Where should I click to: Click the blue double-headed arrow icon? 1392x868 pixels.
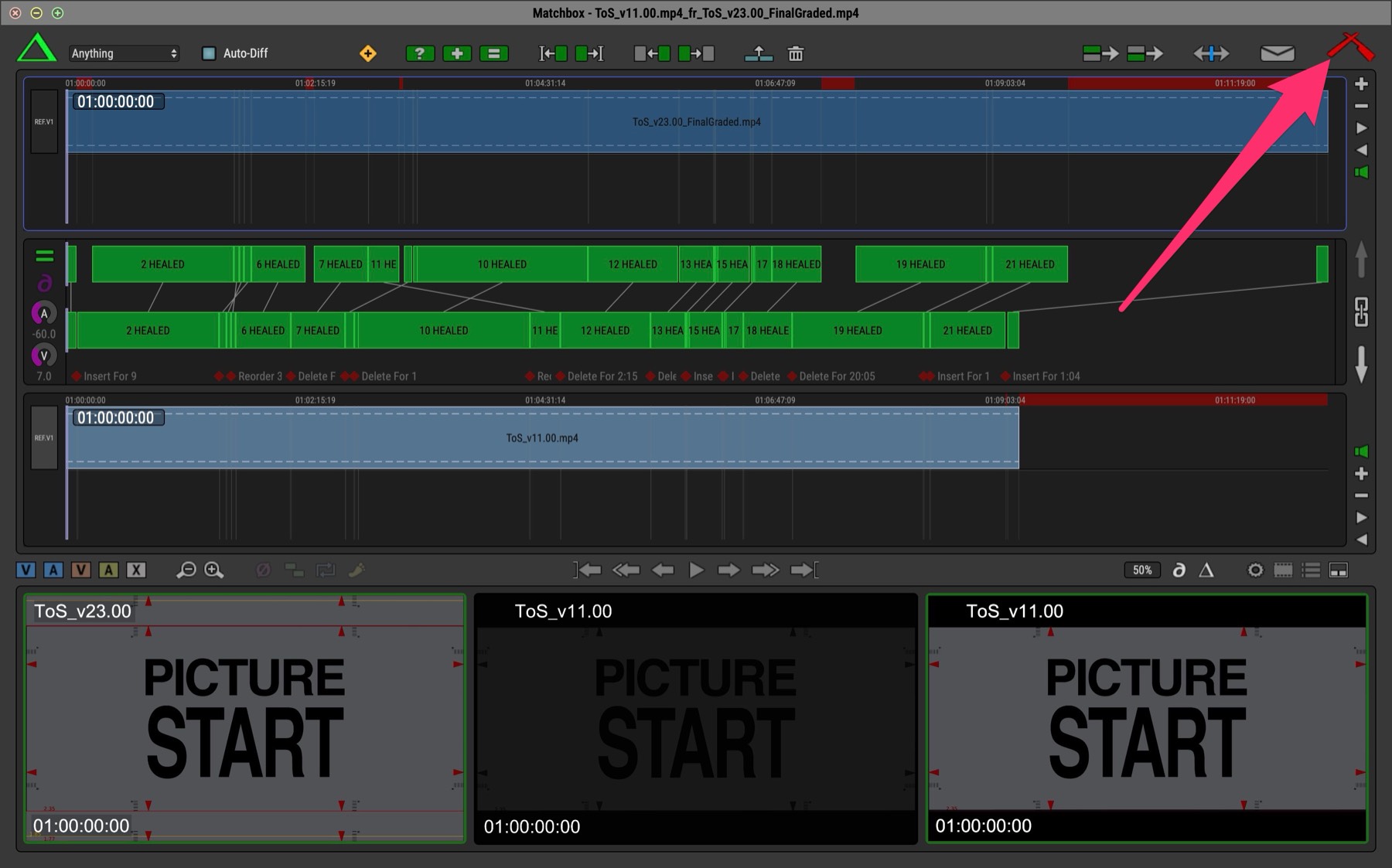pyautogui.click(x=1211, y=53)
